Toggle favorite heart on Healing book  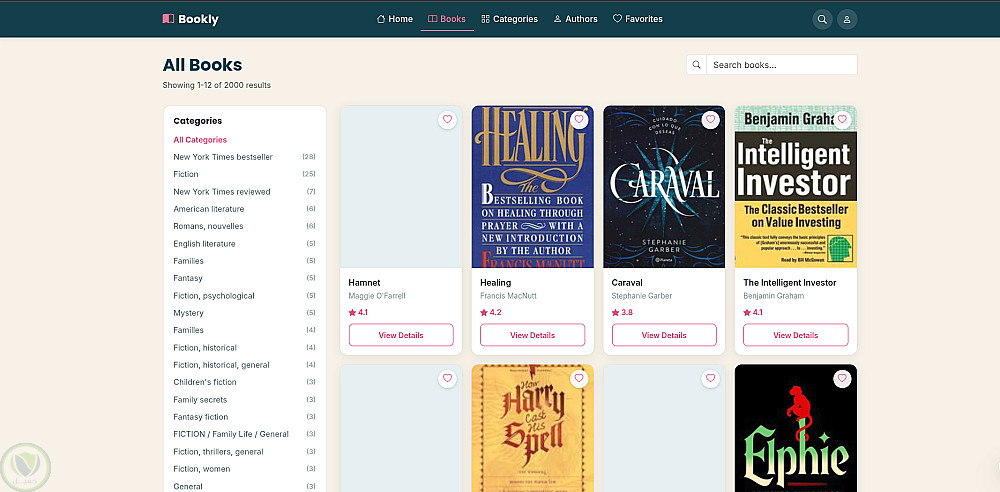[x=578, y=119]
